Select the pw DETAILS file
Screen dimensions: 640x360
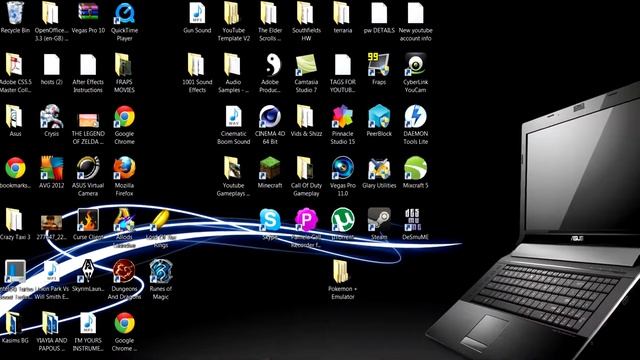click(379, 13)
